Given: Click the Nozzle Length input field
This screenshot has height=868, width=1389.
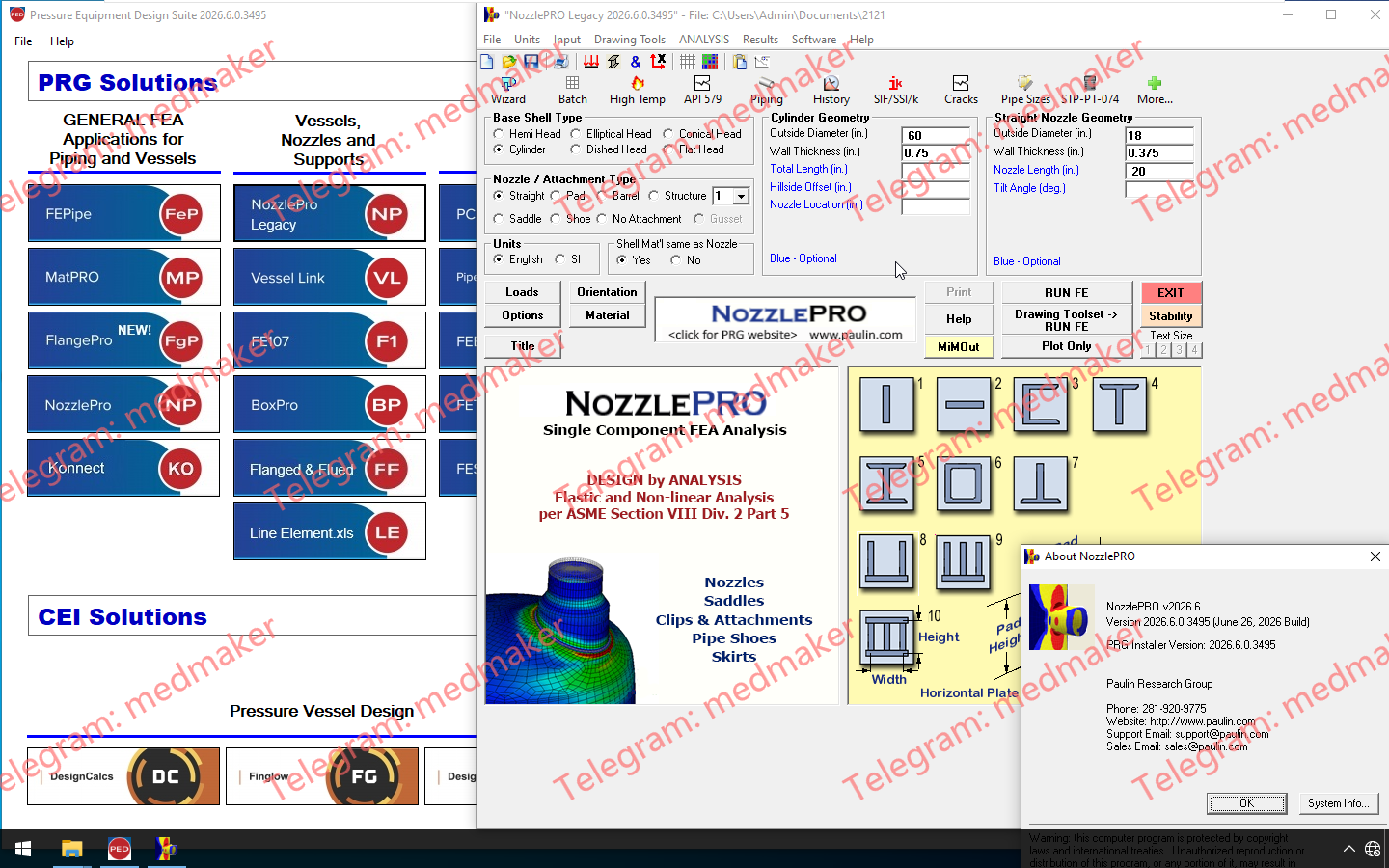Looking at the screenshot, I should [x=1159, y=172].
